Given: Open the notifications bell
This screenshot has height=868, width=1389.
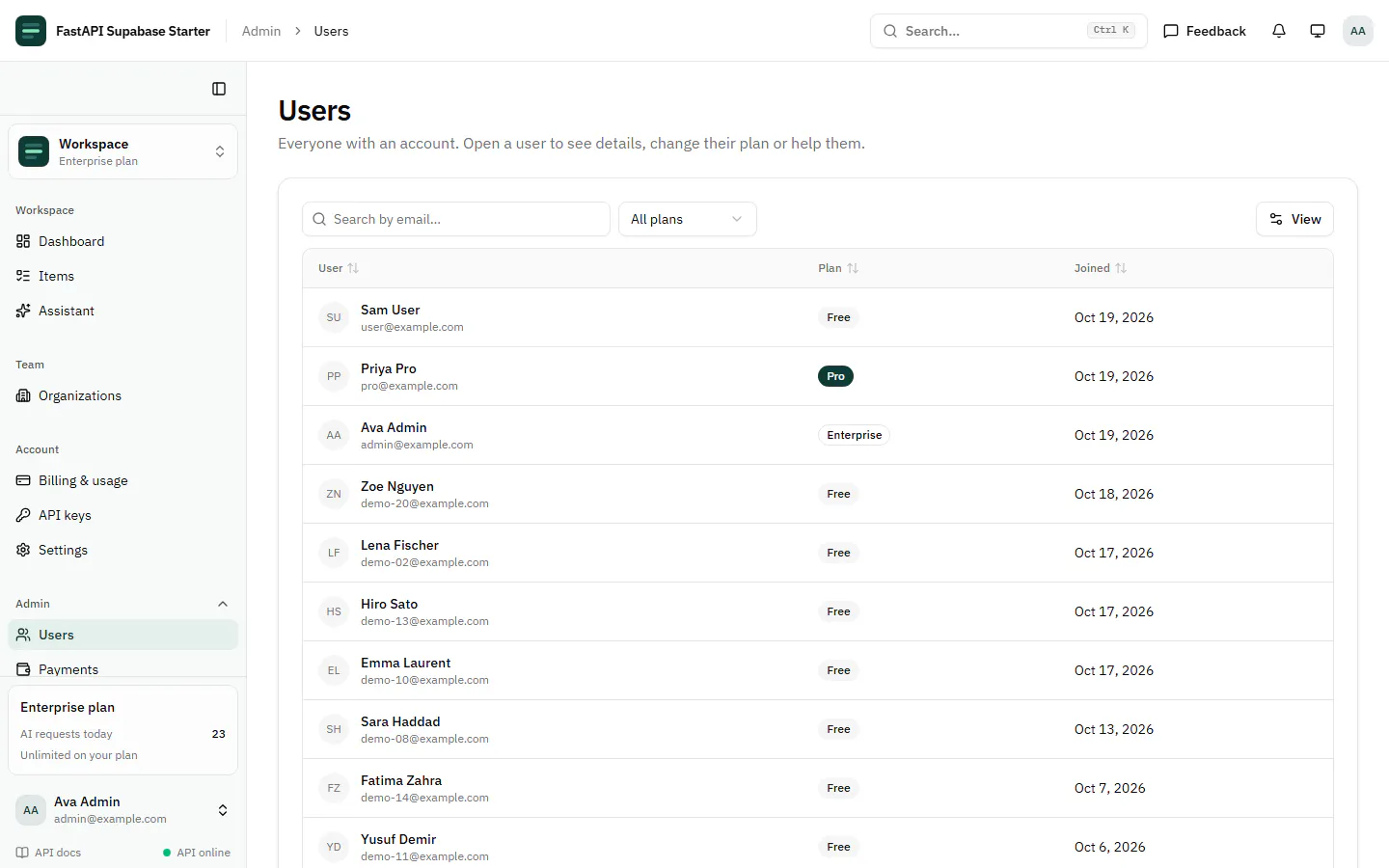Looking at the screenshot, I should (x=1279, y=31).
